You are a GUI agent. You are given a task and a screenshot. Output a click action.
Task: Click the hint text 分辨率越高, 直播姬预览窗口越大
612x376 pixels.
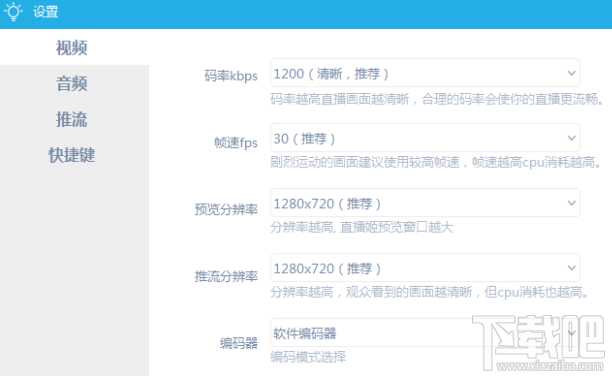coord(362,227)
